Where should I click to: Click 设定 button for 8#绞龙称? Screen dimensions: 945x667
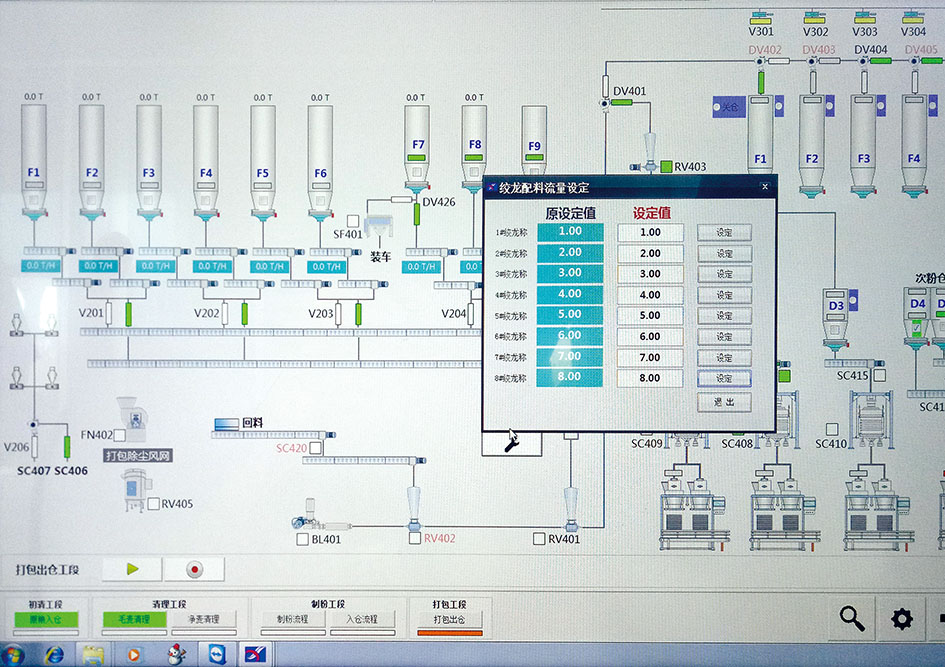724,378
